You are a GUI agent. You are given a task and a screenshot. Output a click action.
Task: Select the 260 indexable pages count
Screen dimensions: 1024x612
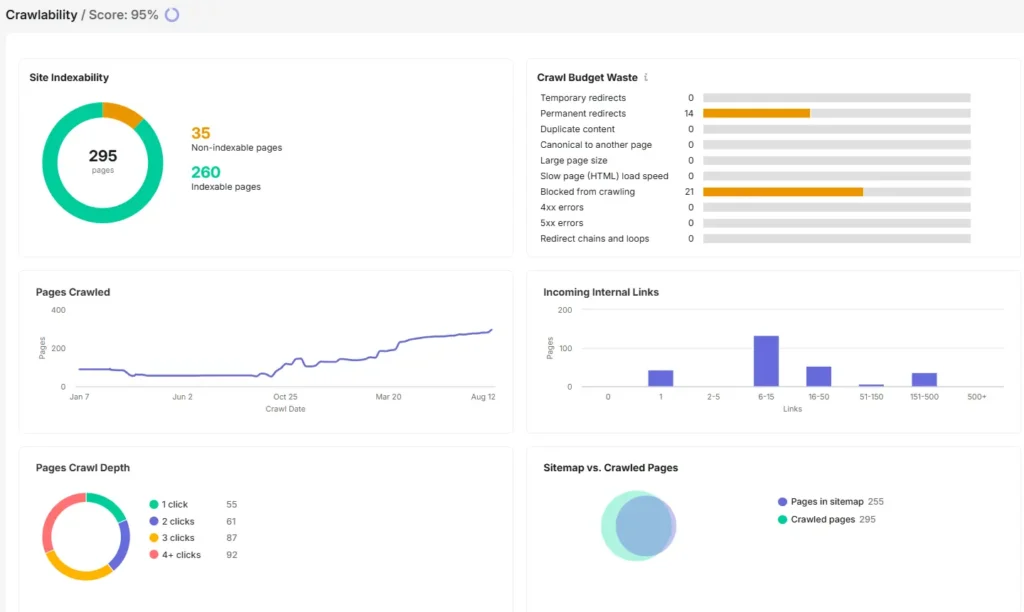click(x=206, y=172)
